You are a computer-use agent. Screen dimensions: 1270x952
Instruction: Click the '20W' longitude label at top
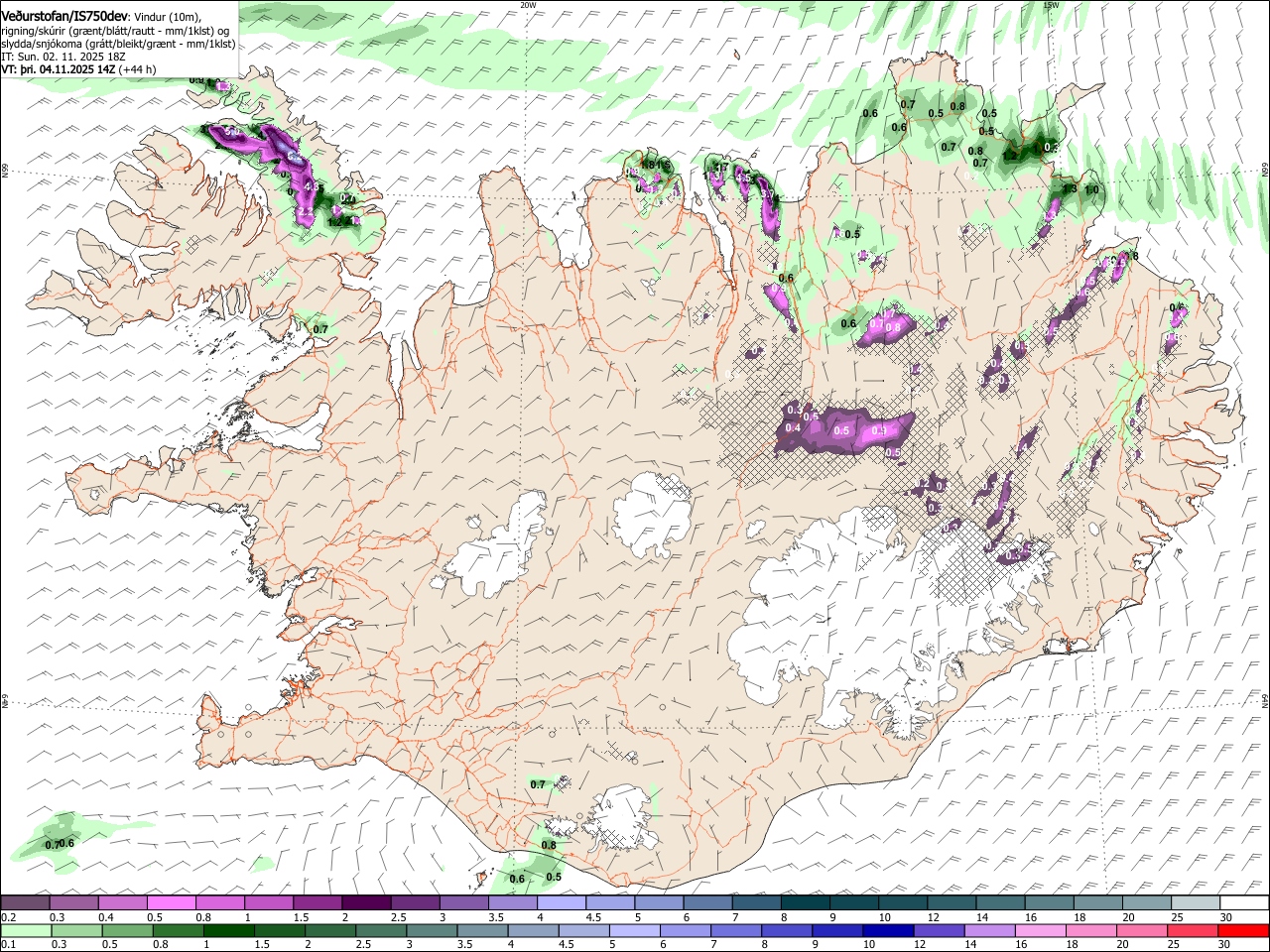528,5
